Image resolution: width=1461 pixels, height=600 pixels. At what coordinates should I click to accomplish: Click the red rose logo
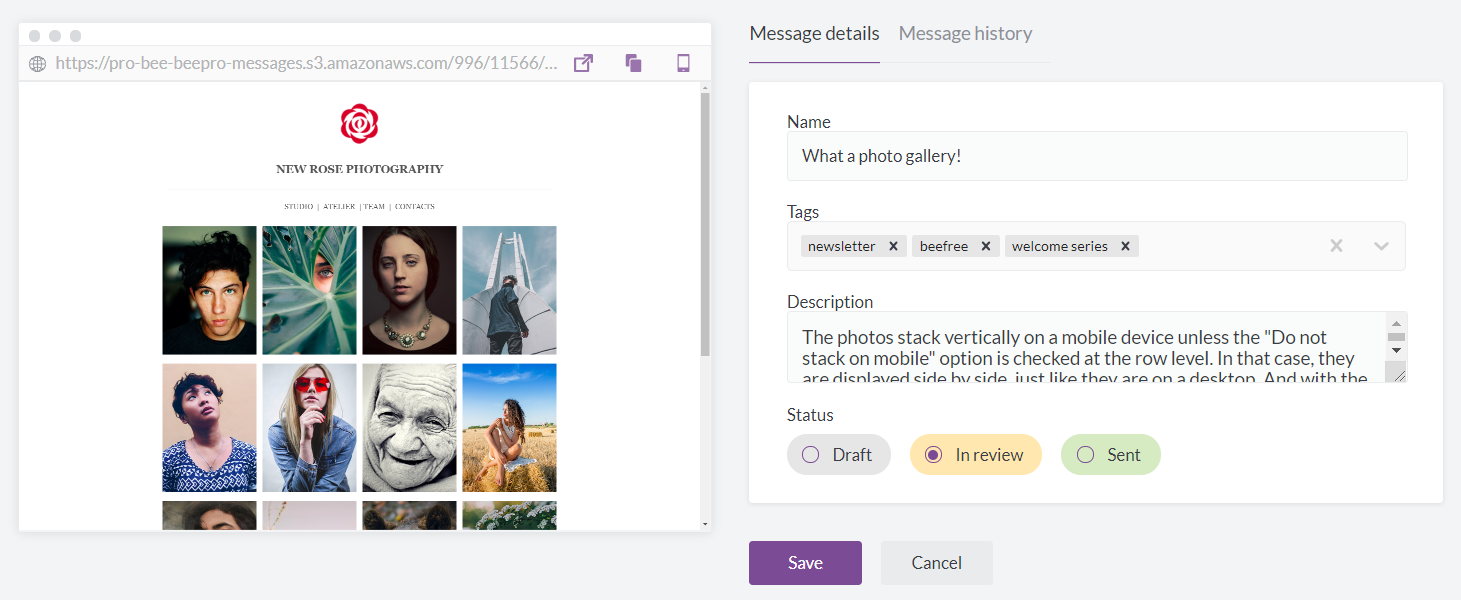359,124
